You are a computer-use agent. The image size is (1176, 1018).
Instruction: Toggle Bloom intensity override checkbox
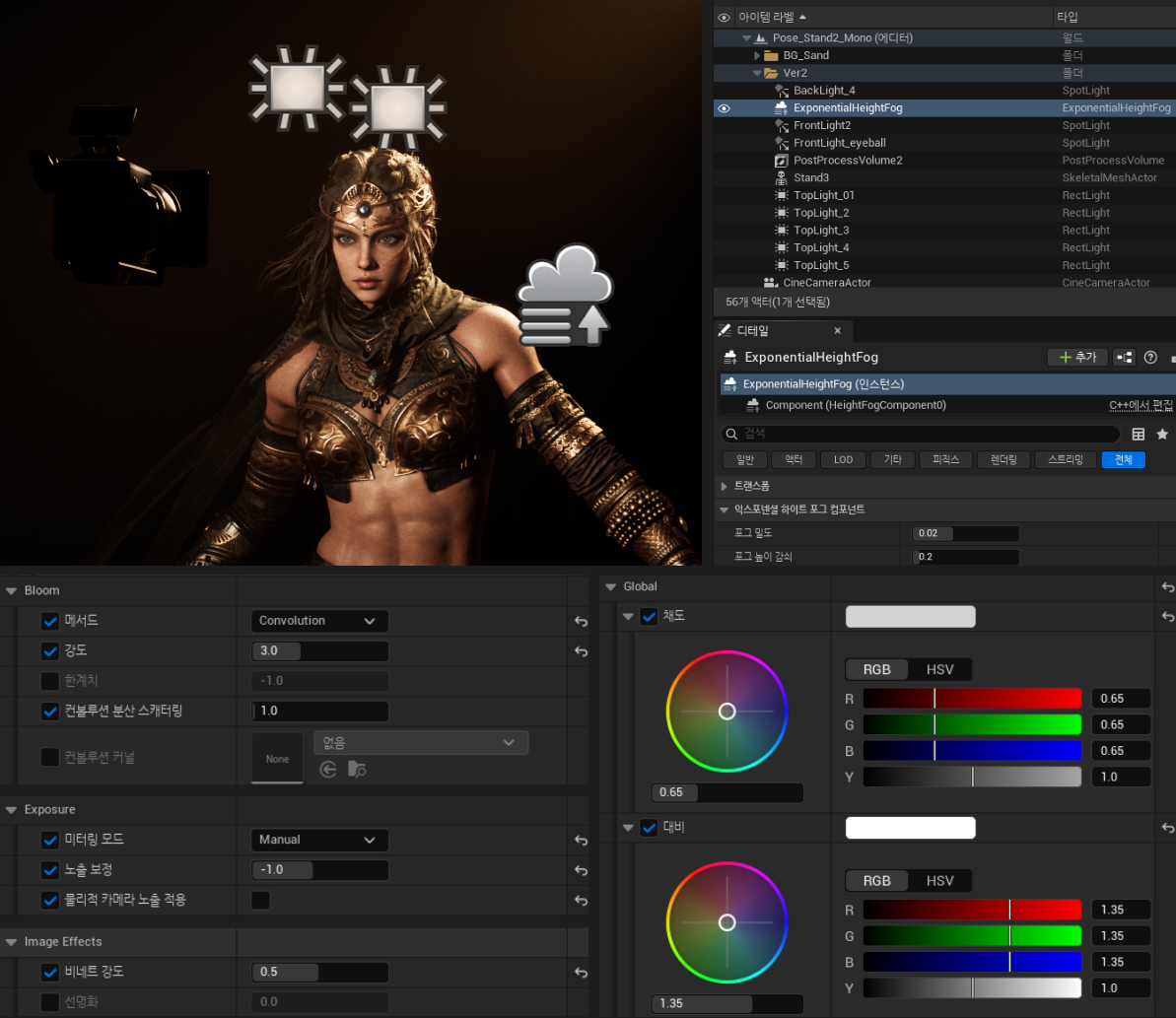[x=50, y=651]
